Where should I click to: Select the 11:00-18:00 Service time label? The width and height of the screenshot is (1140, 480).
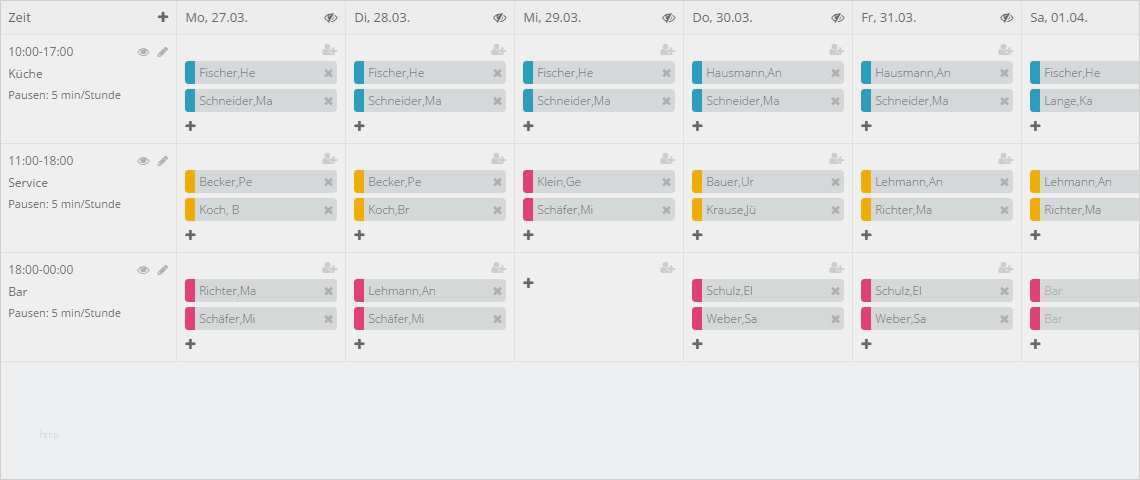coord(41,161)
